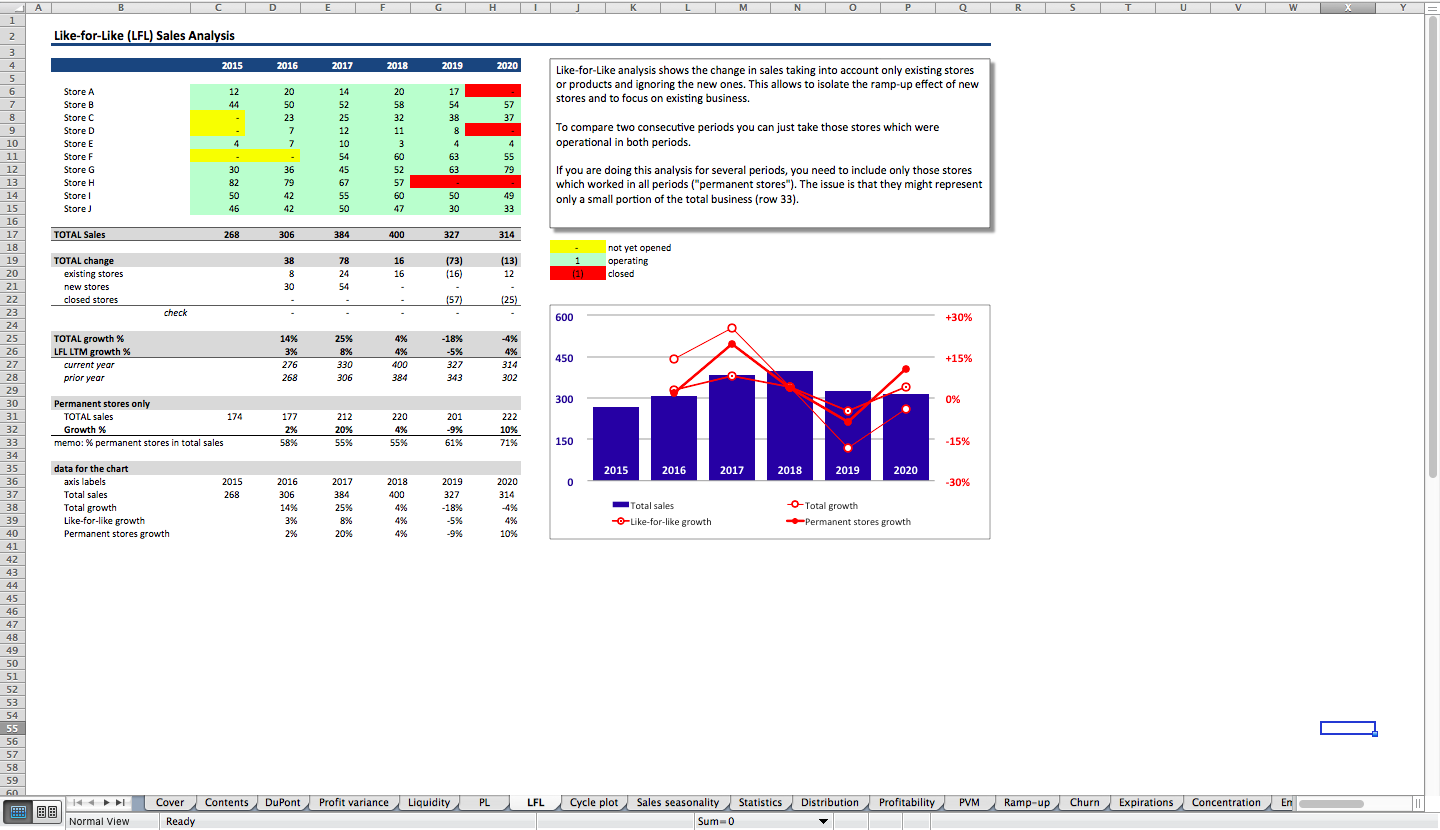The width and height of the screenshot is (1440, 830).
Task: Go to first sheet arrow
Action: [x=79, y=803]
